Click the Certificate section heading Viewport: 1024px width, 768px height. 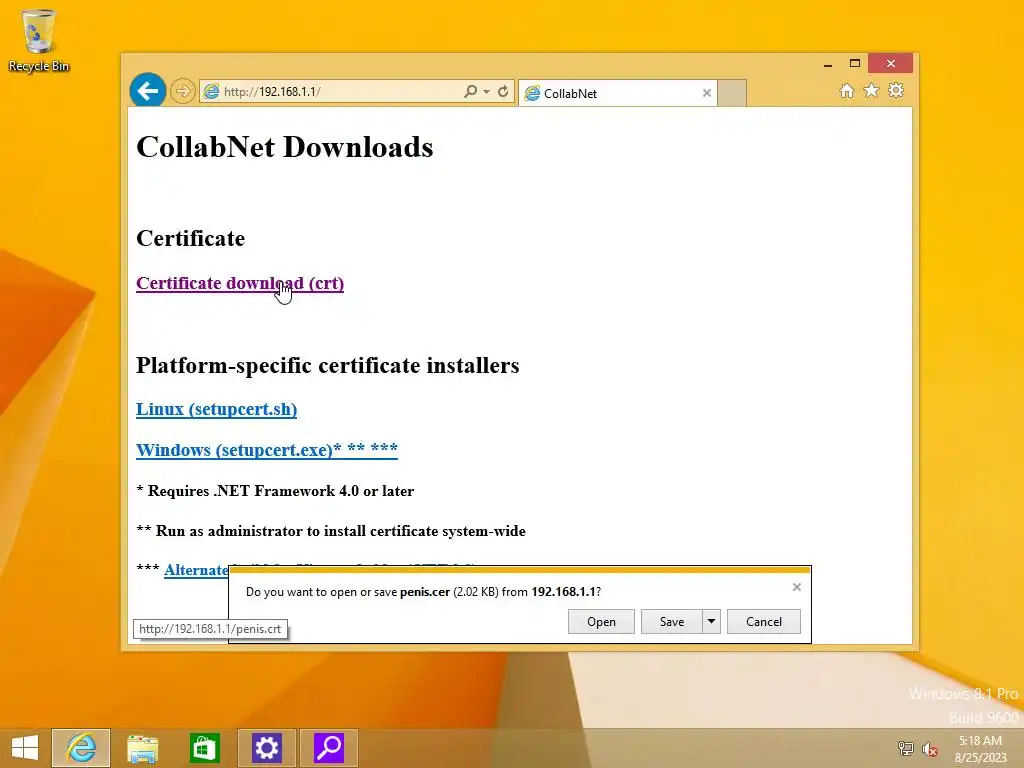point(191,238)
